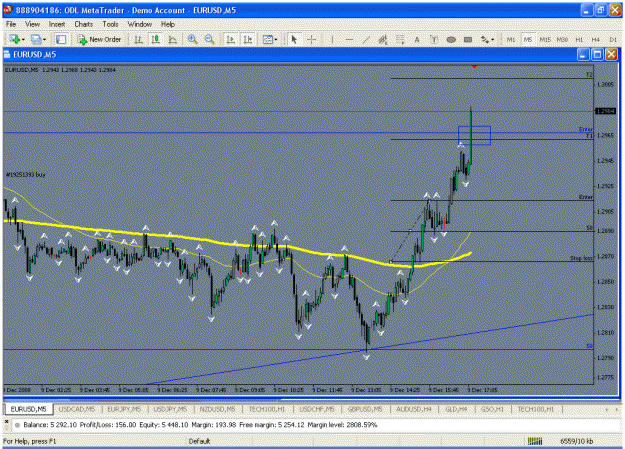The image size is (625, 449).
Task: Open the Window menu
Action: [140, 24]
